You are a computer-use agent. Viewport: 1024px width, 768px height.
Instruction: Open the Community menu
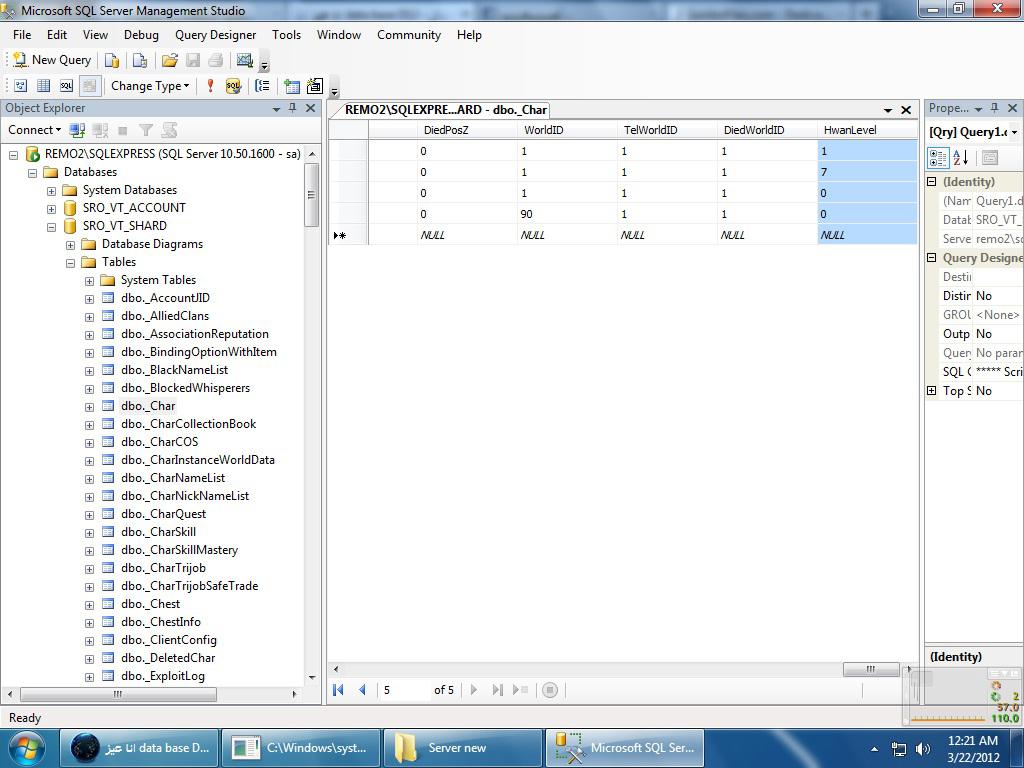pyautogui.click(x=409, y=35)
